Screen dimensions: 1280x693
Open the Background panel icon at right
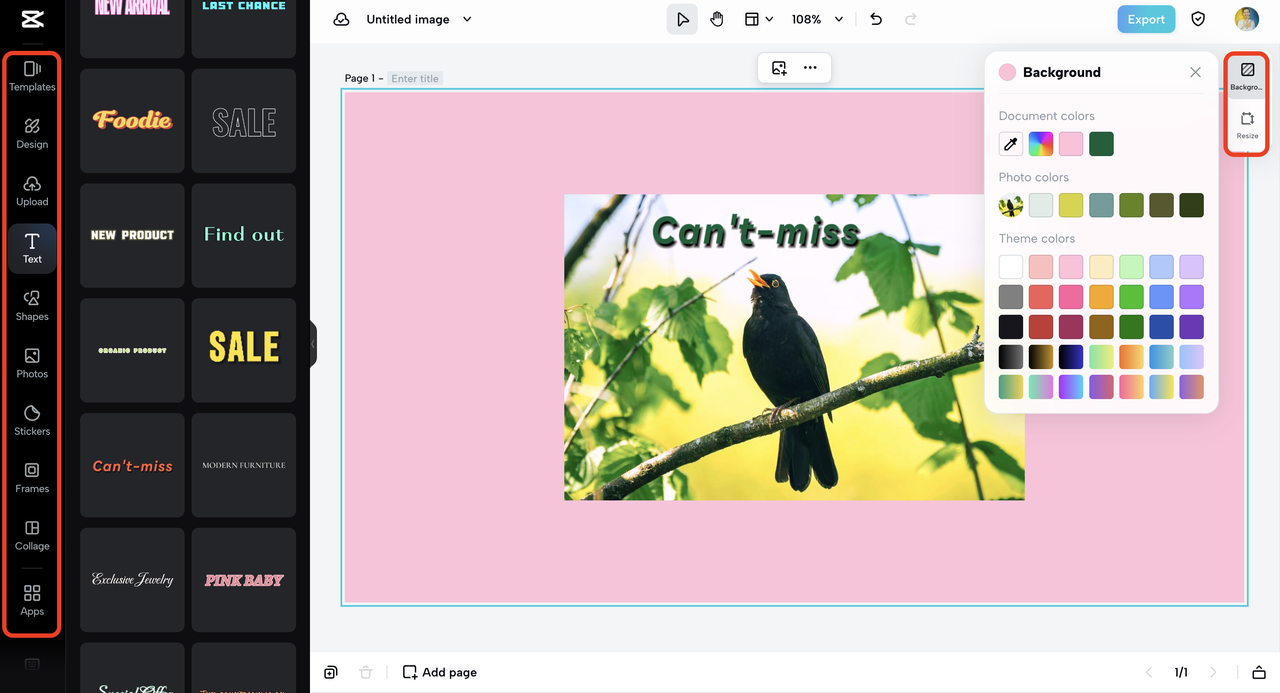pyautogui.click(x=1247, y=76)
